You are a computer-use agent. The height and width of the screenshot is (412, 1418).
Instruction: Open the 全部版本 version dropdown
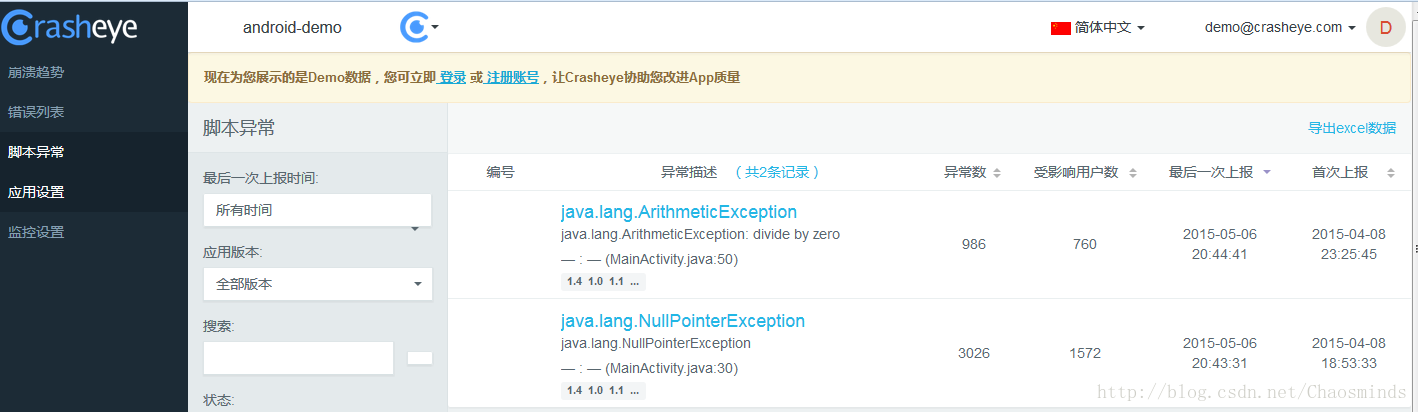coord(317,284)
